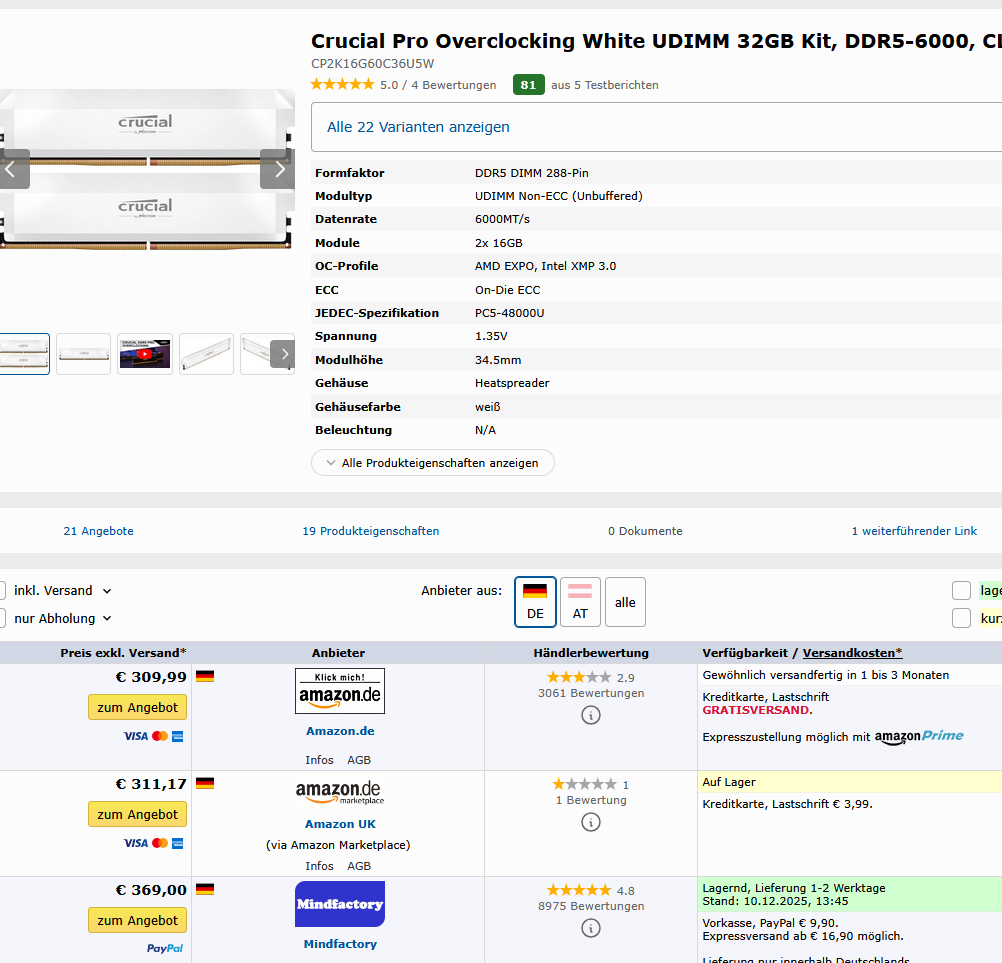Click PayPal icon under € 369,00 offer

(x=165, y=948)
